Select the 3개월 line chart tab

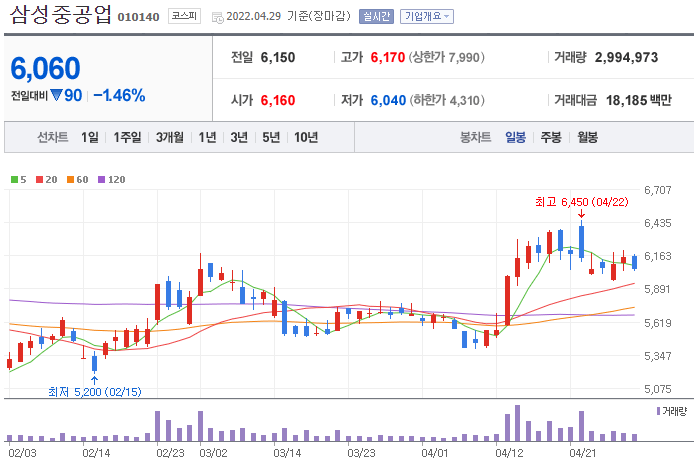click(x=170, y=137)
